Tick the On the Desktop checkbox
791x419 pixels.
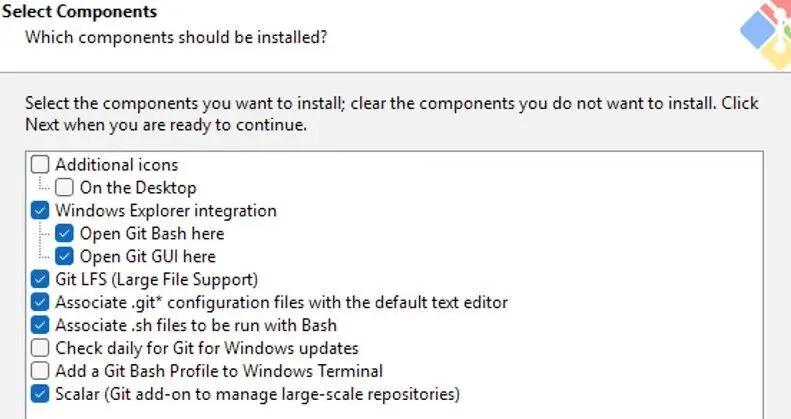click(x=65, y=187)
